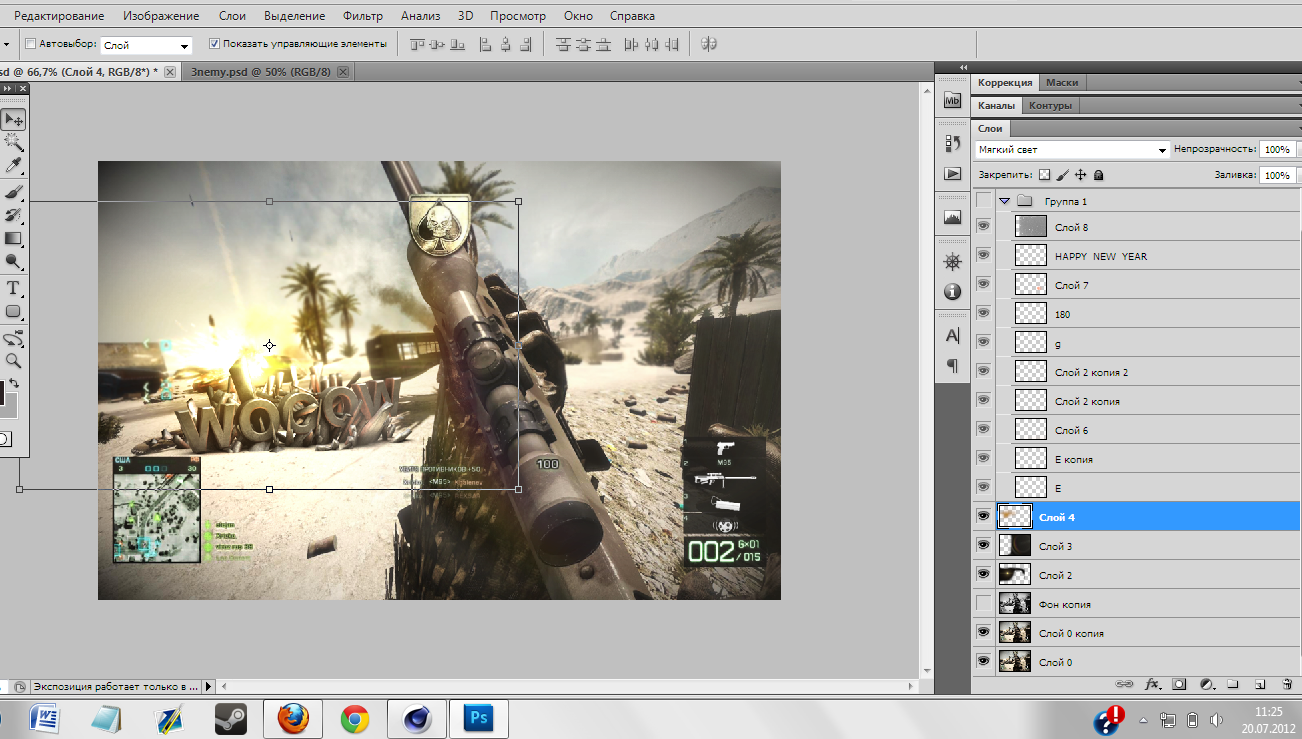Show the Фон копия layer

(x=984, y=604)
